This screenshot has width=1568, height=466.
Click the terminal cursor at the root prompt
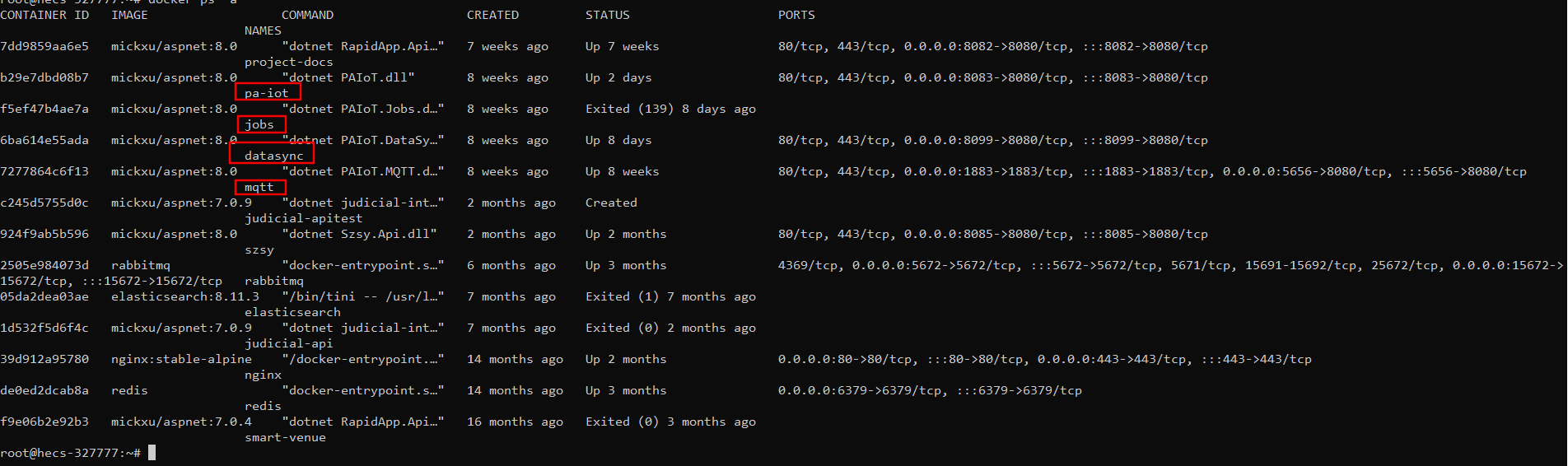tap(152, 452)
